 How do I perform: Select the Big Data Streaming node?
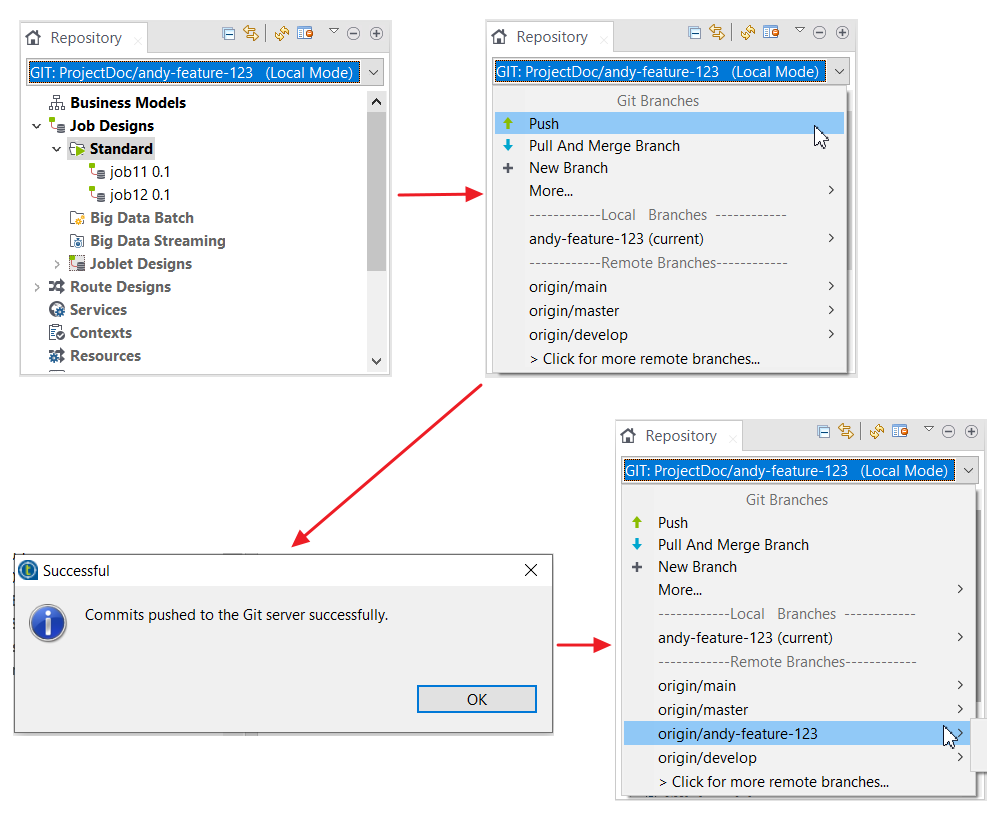click(x=157, y=241)
